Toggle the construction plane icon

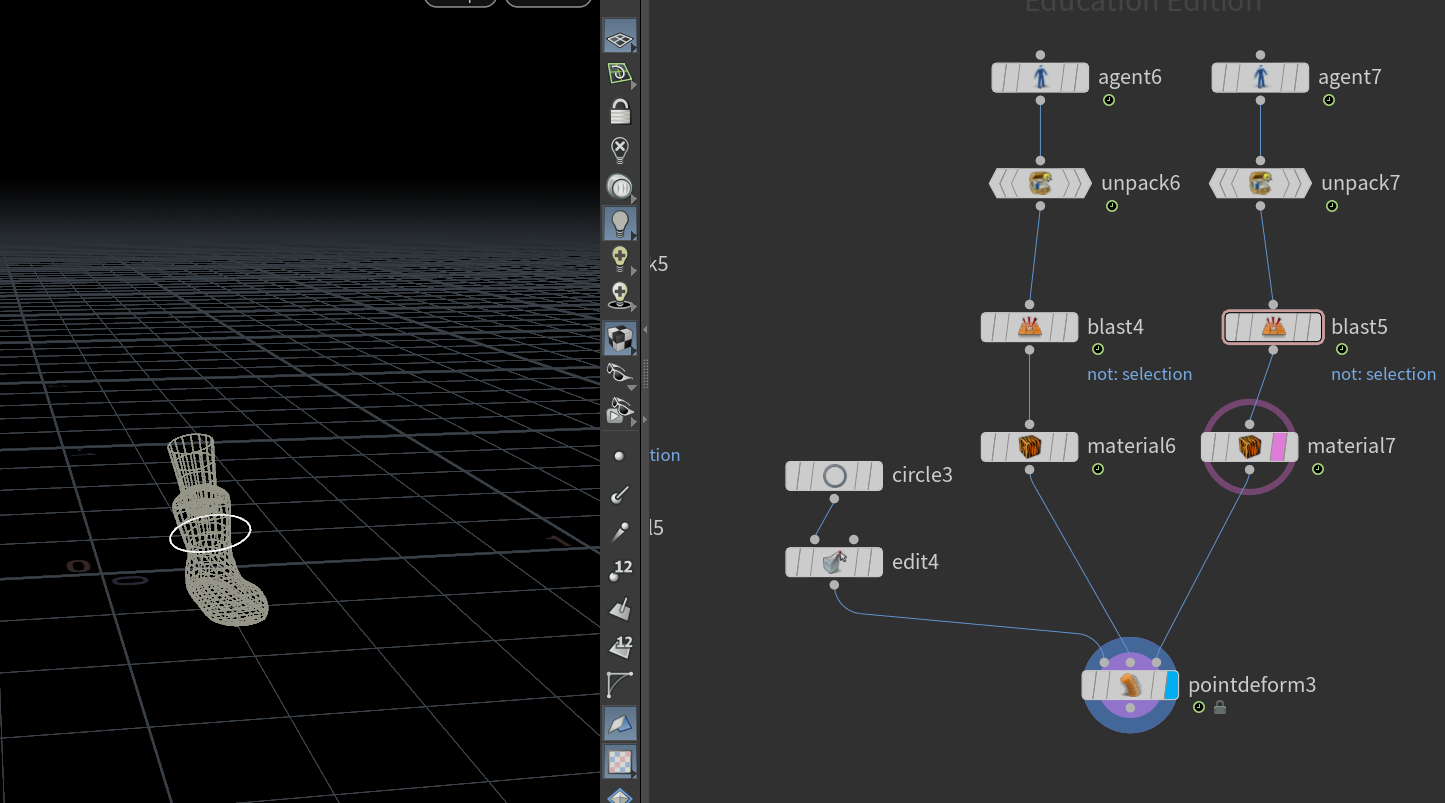click(x=620, y=74)
